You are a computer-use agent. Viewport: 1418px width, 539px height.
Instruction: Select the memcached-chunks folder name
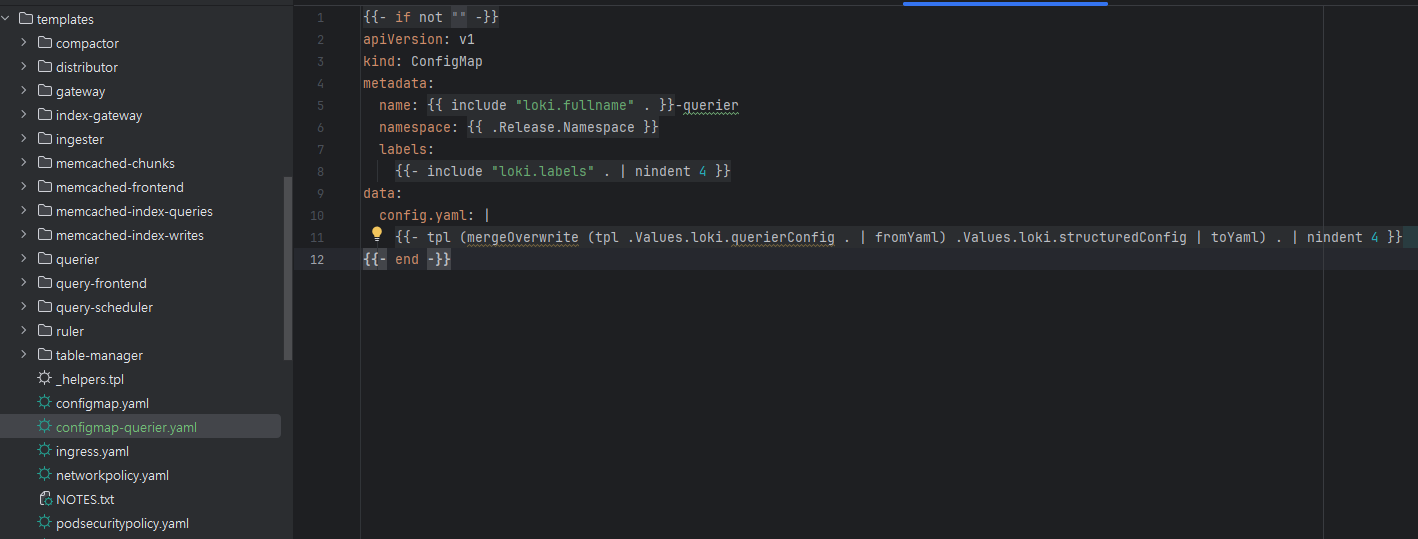[x=115, y=163]
